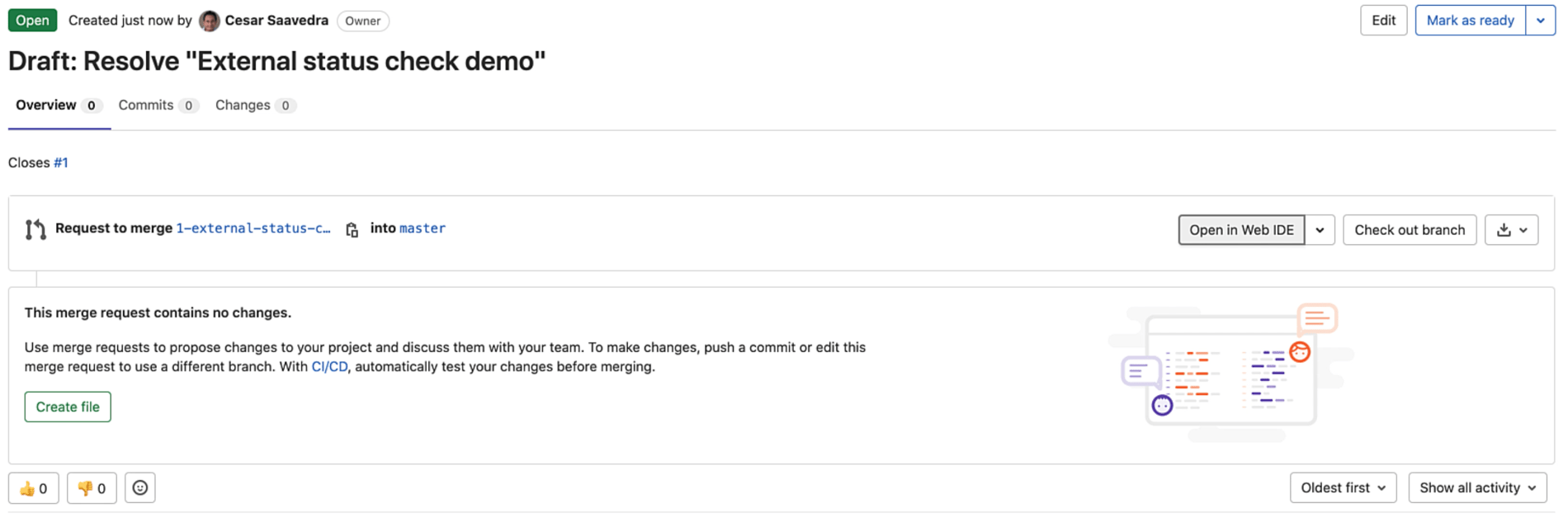The width and height of the screenshot is (1568, 522).
Task: Click the Edit button
Action: [x=1383, y=21]
